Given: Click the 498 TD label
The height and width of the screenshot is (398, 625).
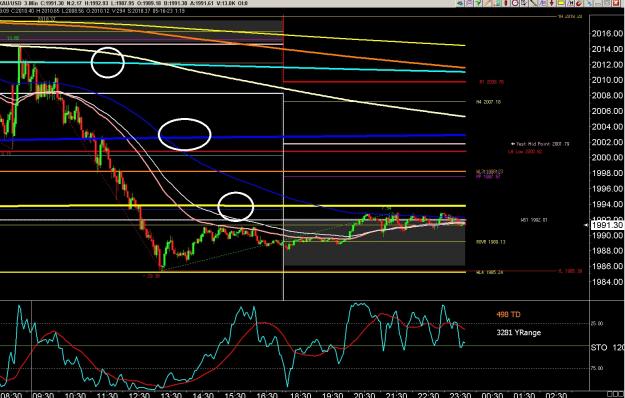Looking at the screenshot, I should 508,315.
